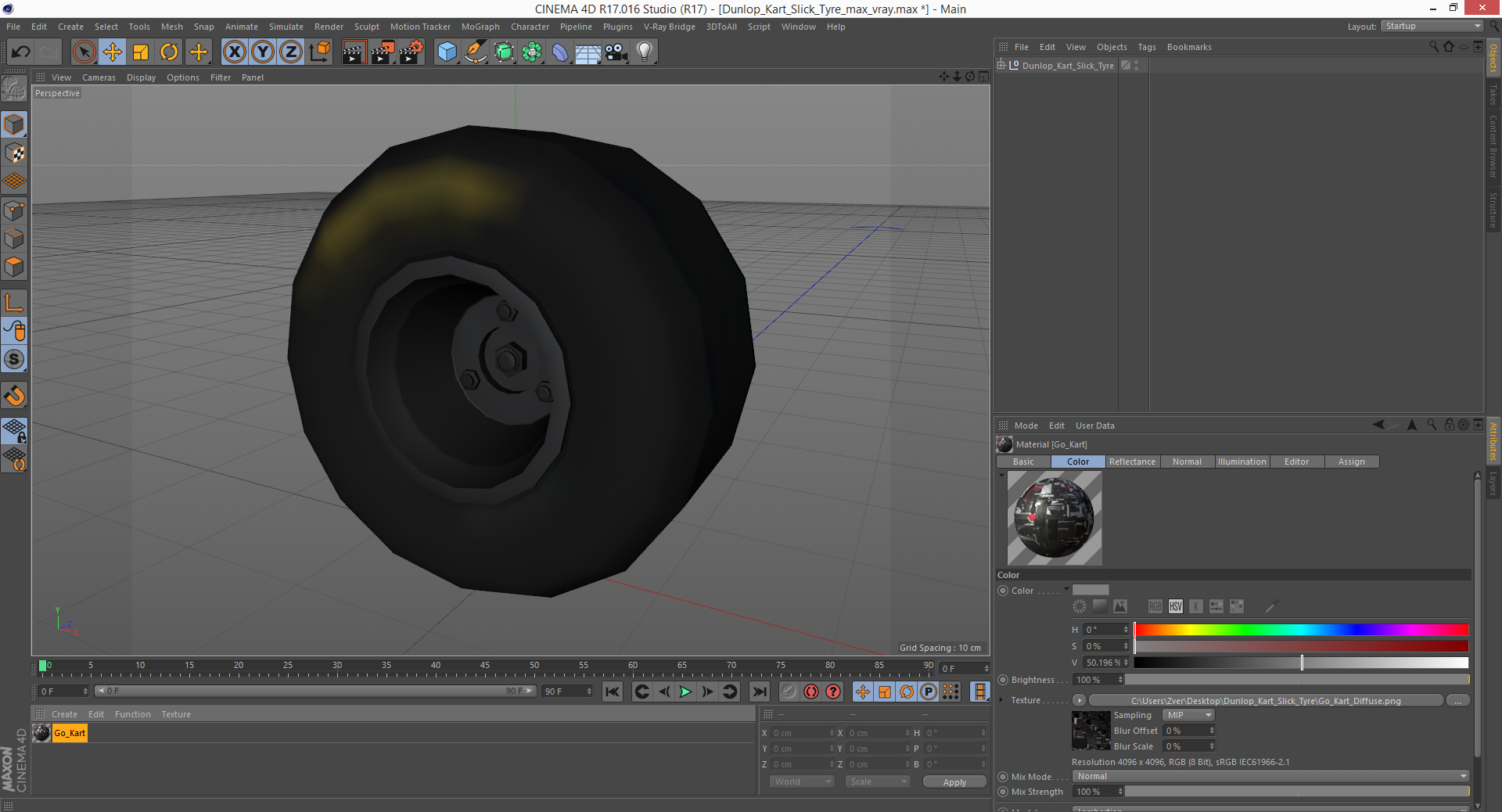Switch to Model mode in left palette
1502x812 pixels.
[x=15, y=124]
